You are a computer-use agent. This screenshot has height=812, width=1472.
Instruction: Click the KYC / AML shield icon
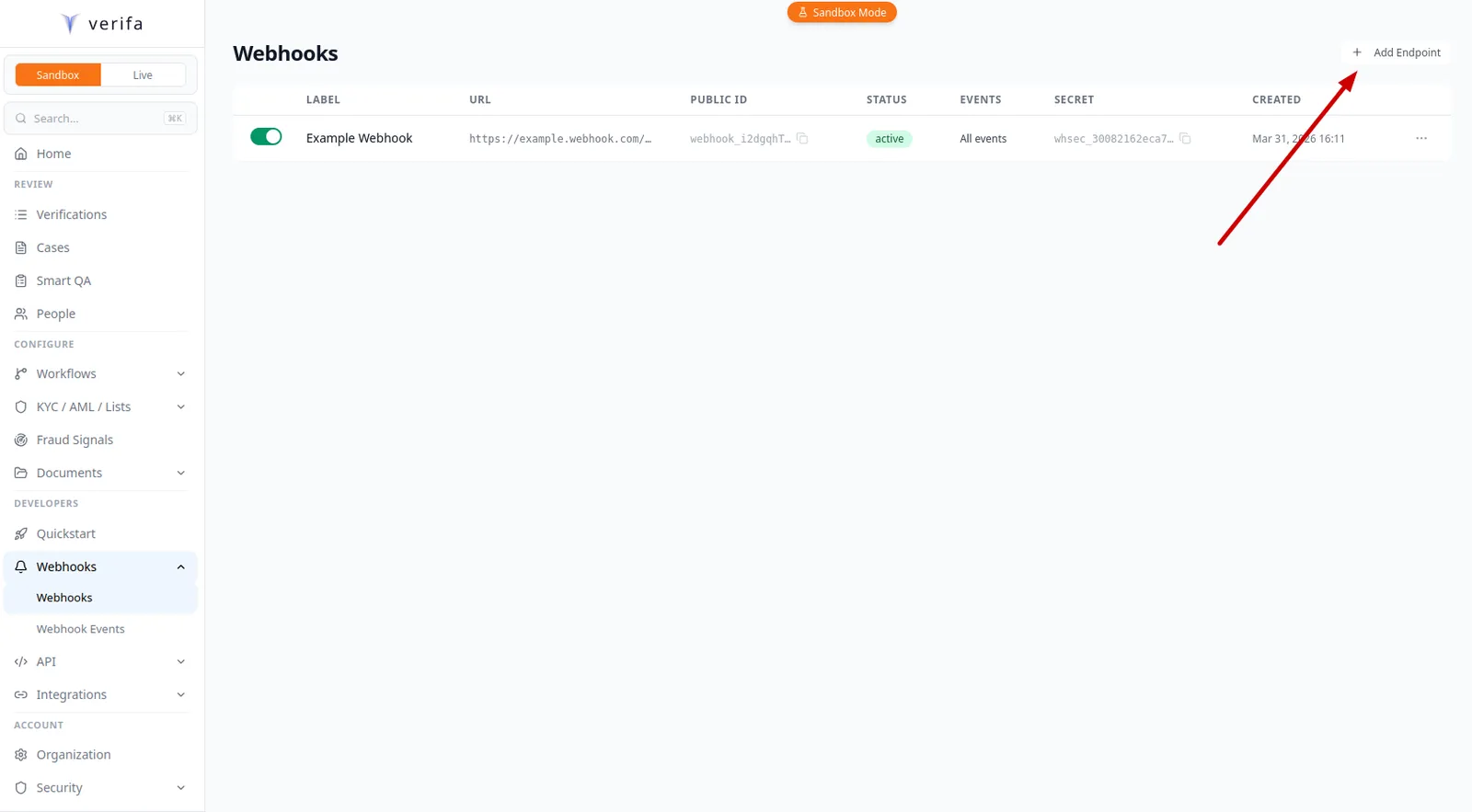[x=21, y=406]
